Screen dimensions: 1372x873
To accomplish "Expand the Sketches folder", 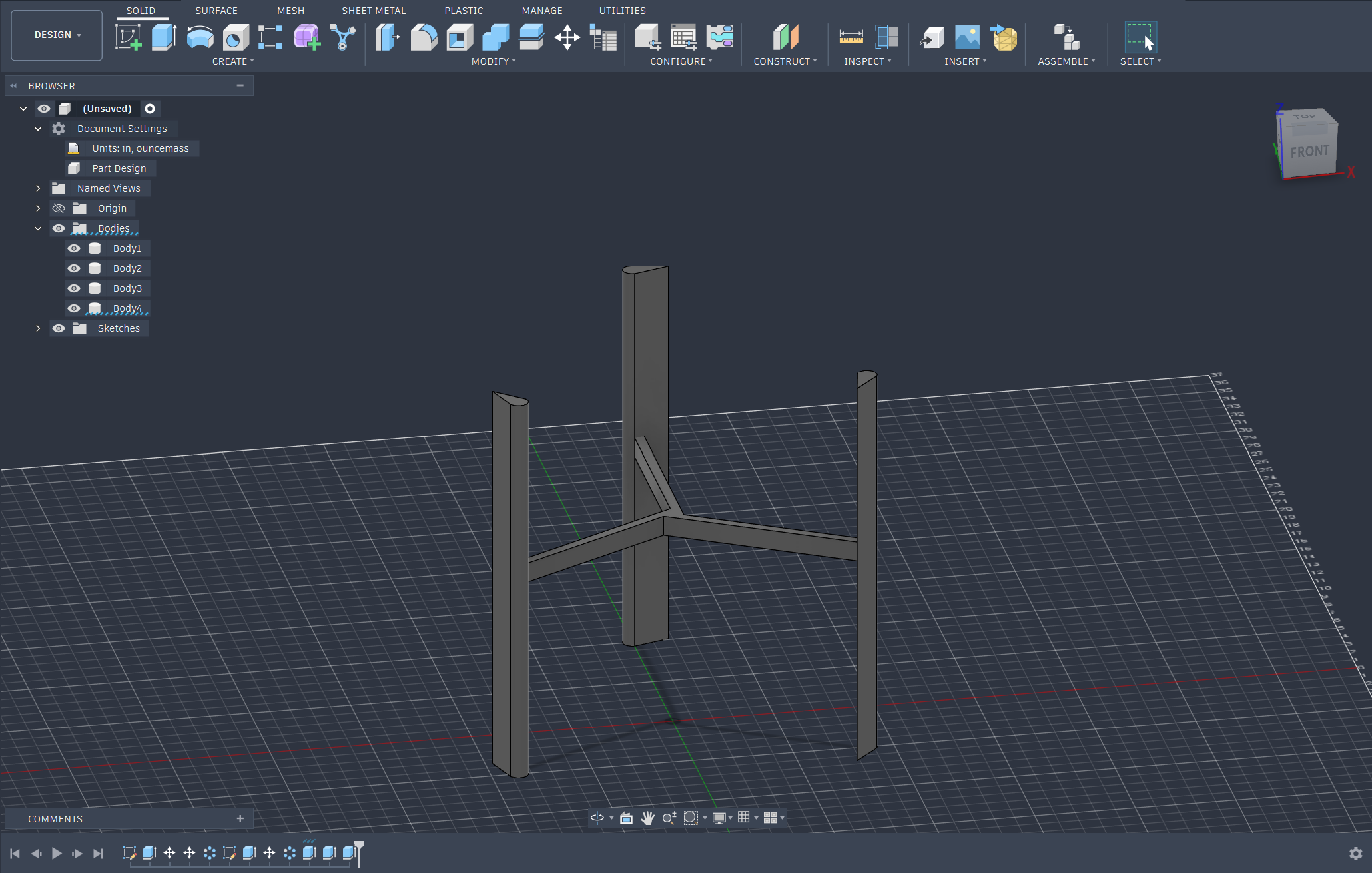I will click(x=38, y=328).
